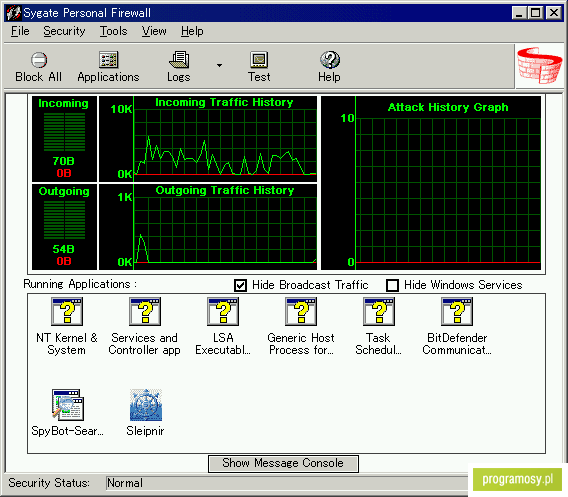This screenshot has height=497, width=568.
Task: Click the Sygate title bar app icon
Action: (x=14, y=13)
